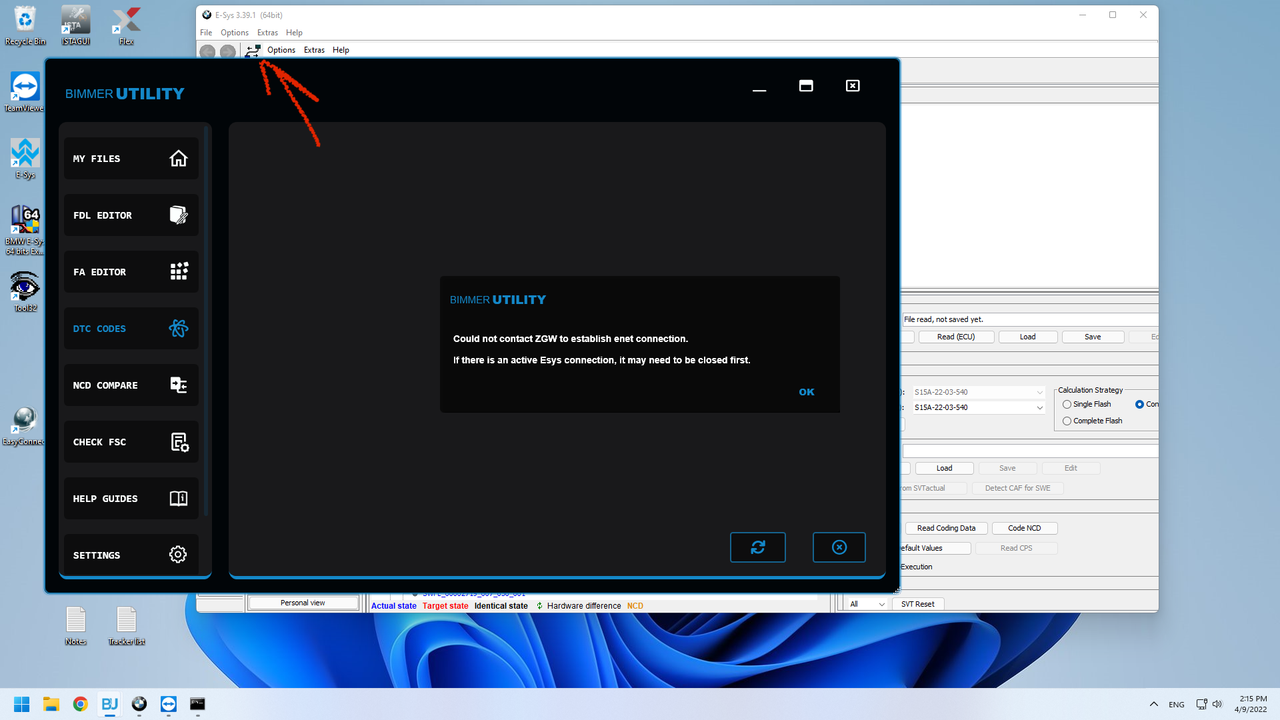Open Windows Start menu
The height and width of the screenshot is (720, 1280).
click(21, 704)
